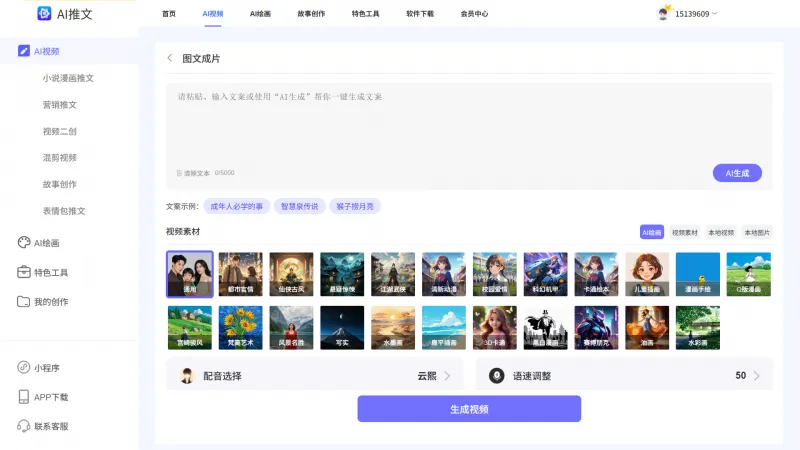The image size is (800, 450).
Task: Select the 3D卡通 style thumbnail
Action: (495, 328)
